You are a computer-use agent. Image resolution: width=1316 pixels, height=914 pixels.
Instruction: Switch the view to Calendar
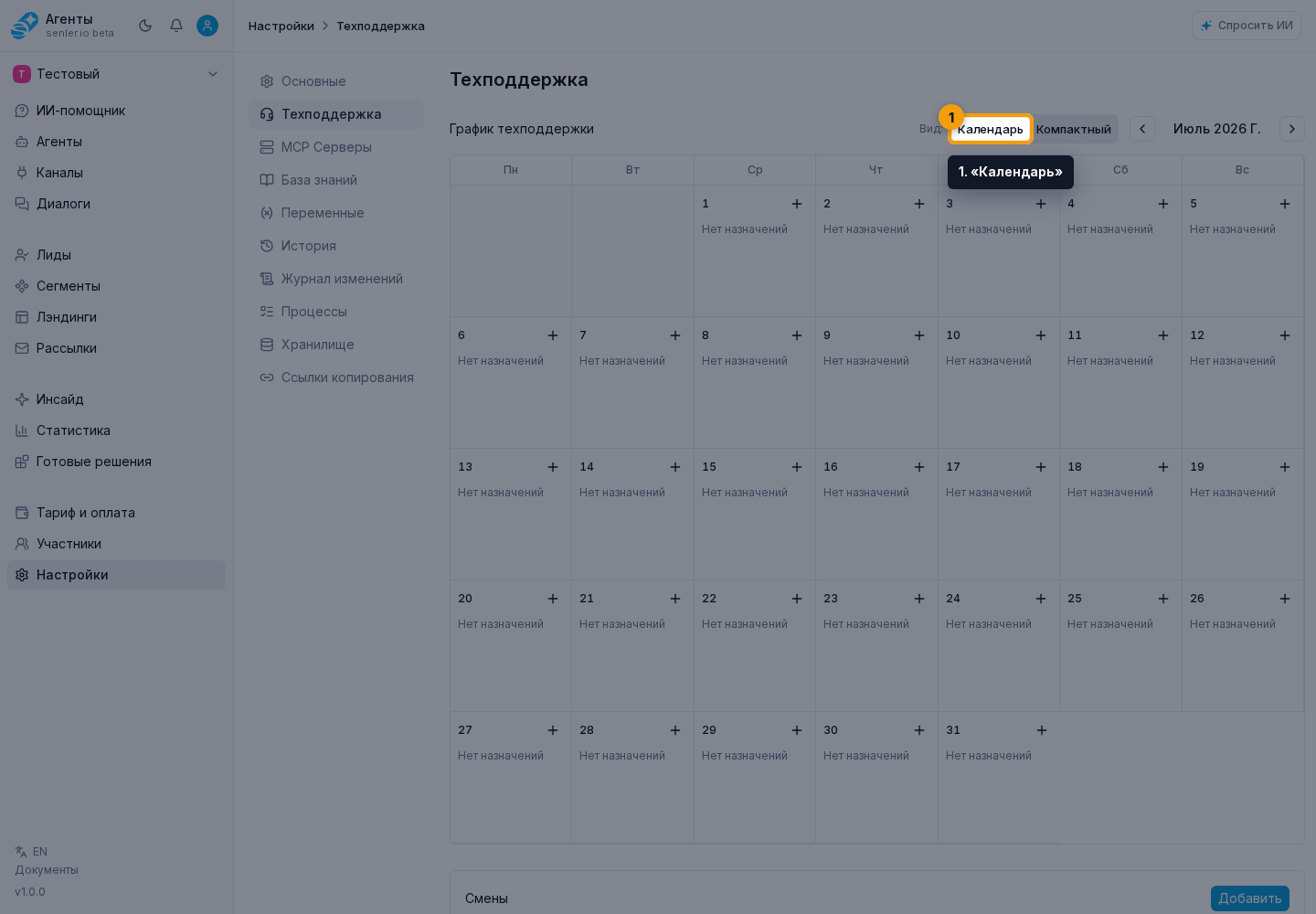(991, 129)
